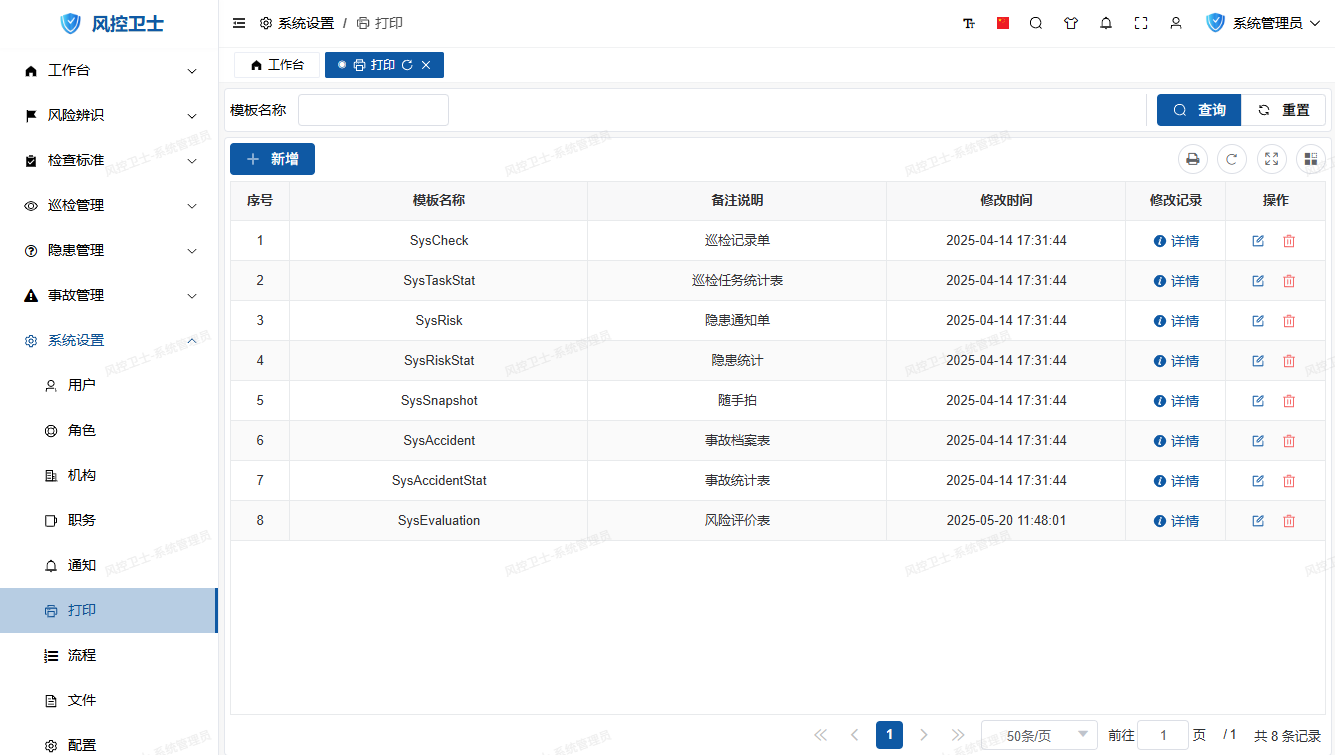The width and height of the screenshot is (1335, 755).
Task: Click the print icon in table toolbar
Action: point(1192,159)
